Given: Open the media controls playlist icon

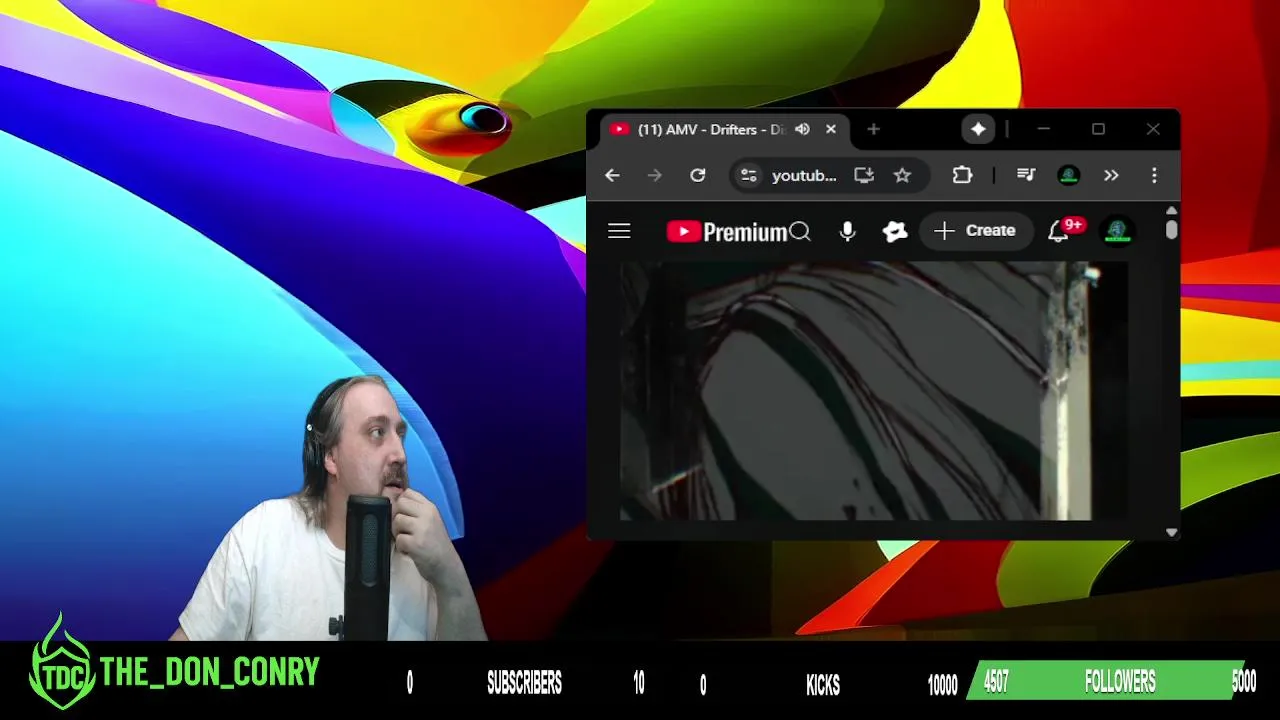Looking at the screenshot, I should (x=1026, y=175).
